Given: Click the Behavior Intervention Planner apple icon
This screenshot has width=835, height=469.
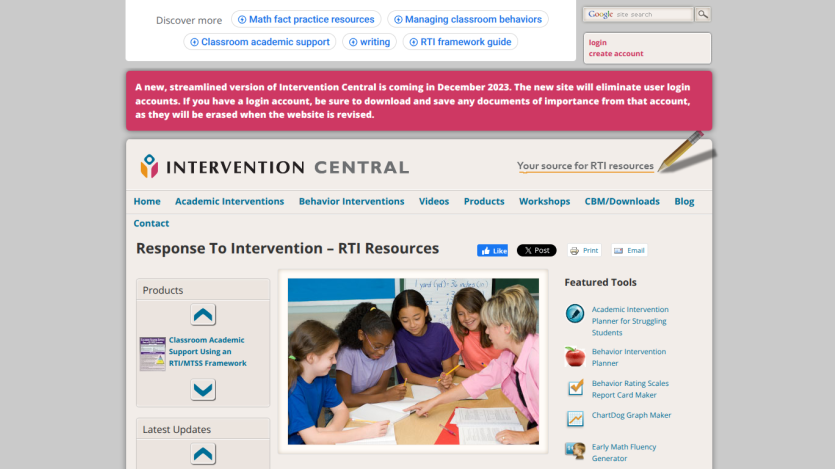Looking at the screenshot, I should click(x=575, y=357).
